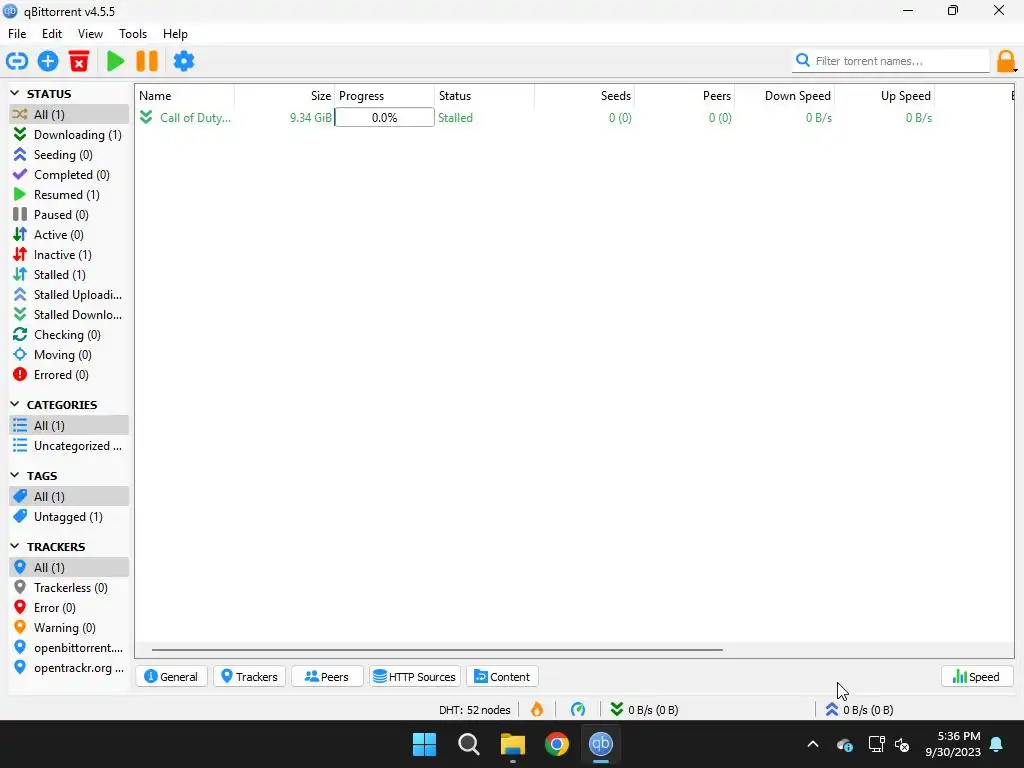Select Inactive (1) status filter

click(x=69, y=255)
